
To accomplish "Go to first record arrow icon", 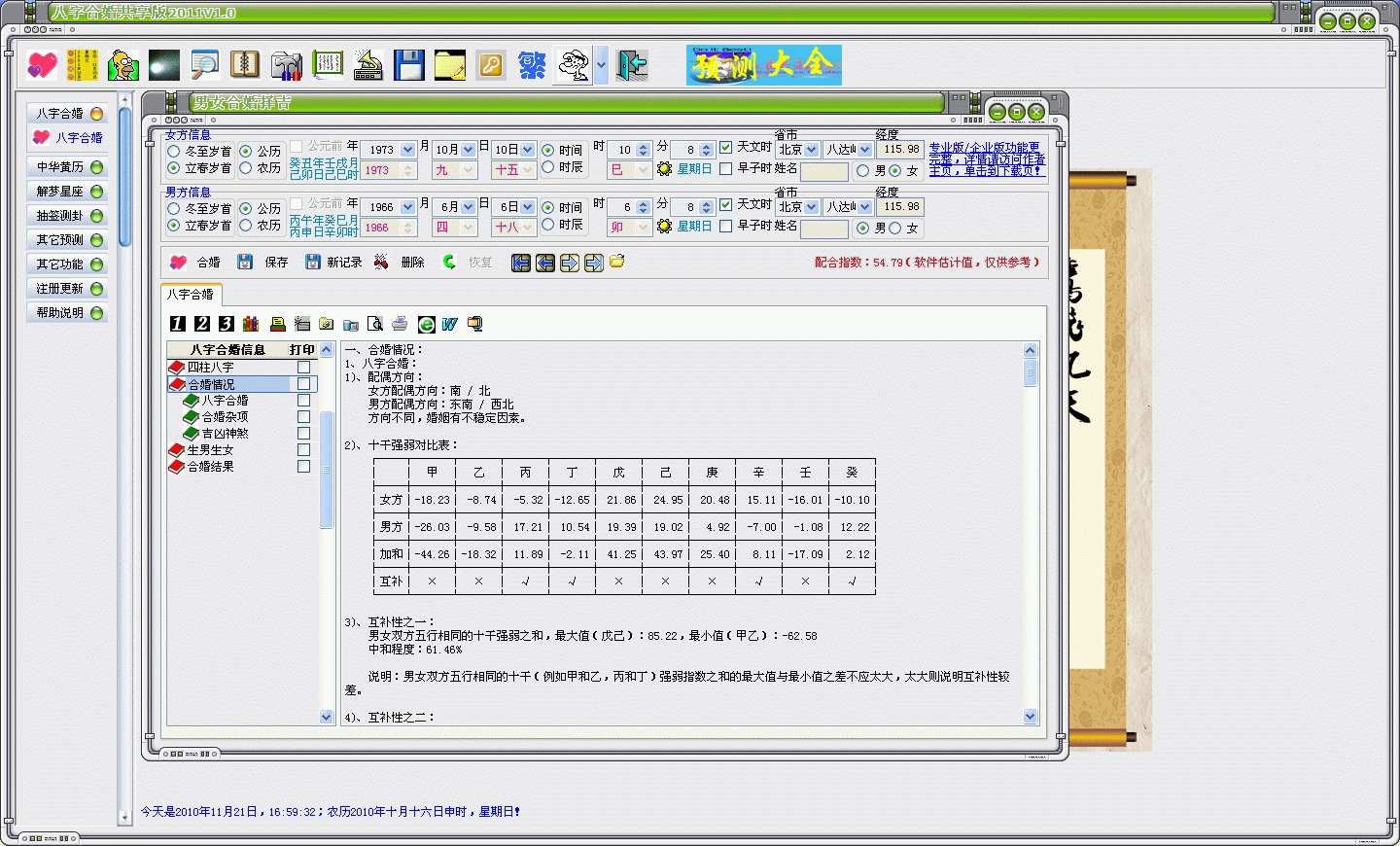I will click(x=521, y=263).
